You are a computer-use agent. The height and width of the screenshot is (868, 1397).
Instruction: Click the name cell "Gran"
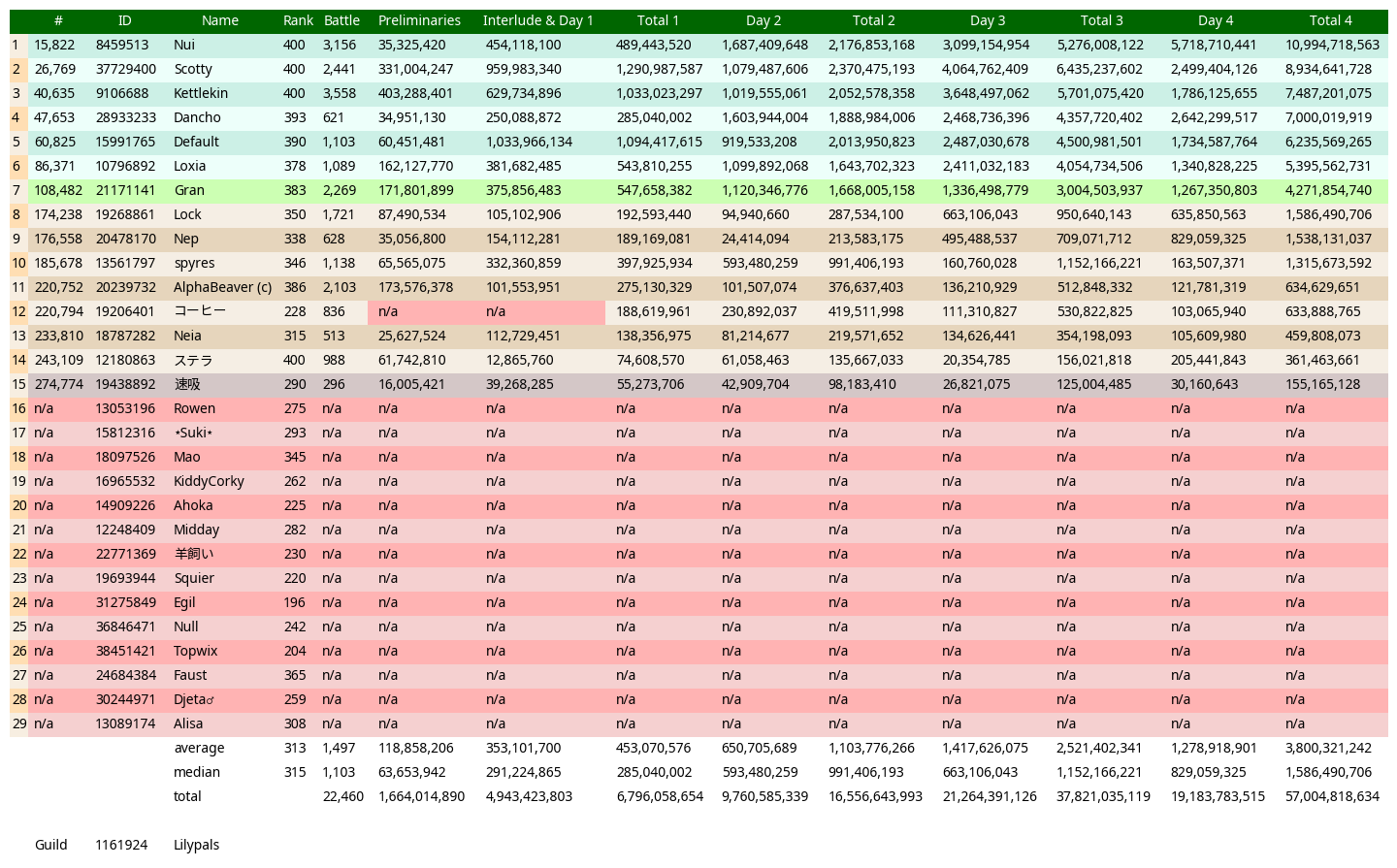coord(189,190)
